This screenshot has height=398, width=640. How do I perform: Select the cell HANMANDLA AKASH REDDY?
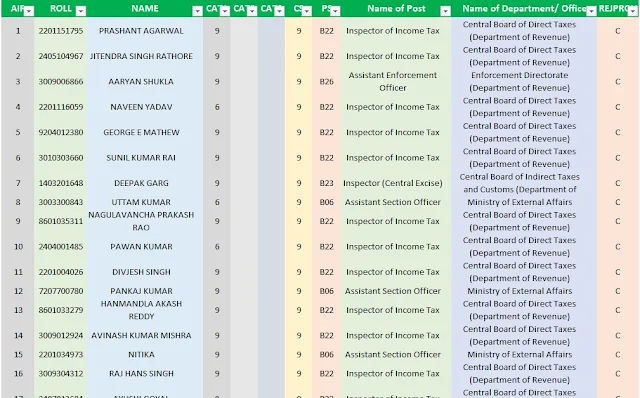coord(141,310)
